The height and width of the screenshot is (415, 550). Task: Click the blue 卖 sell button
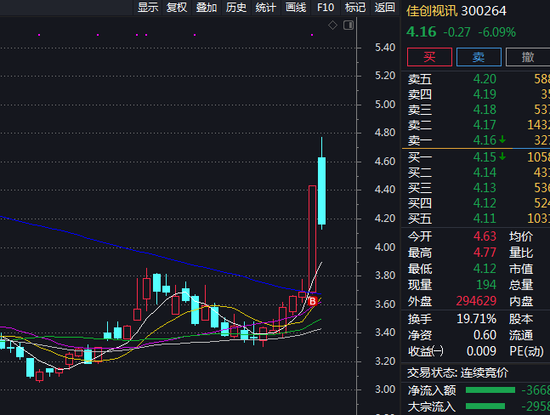(x=479, y=57)
